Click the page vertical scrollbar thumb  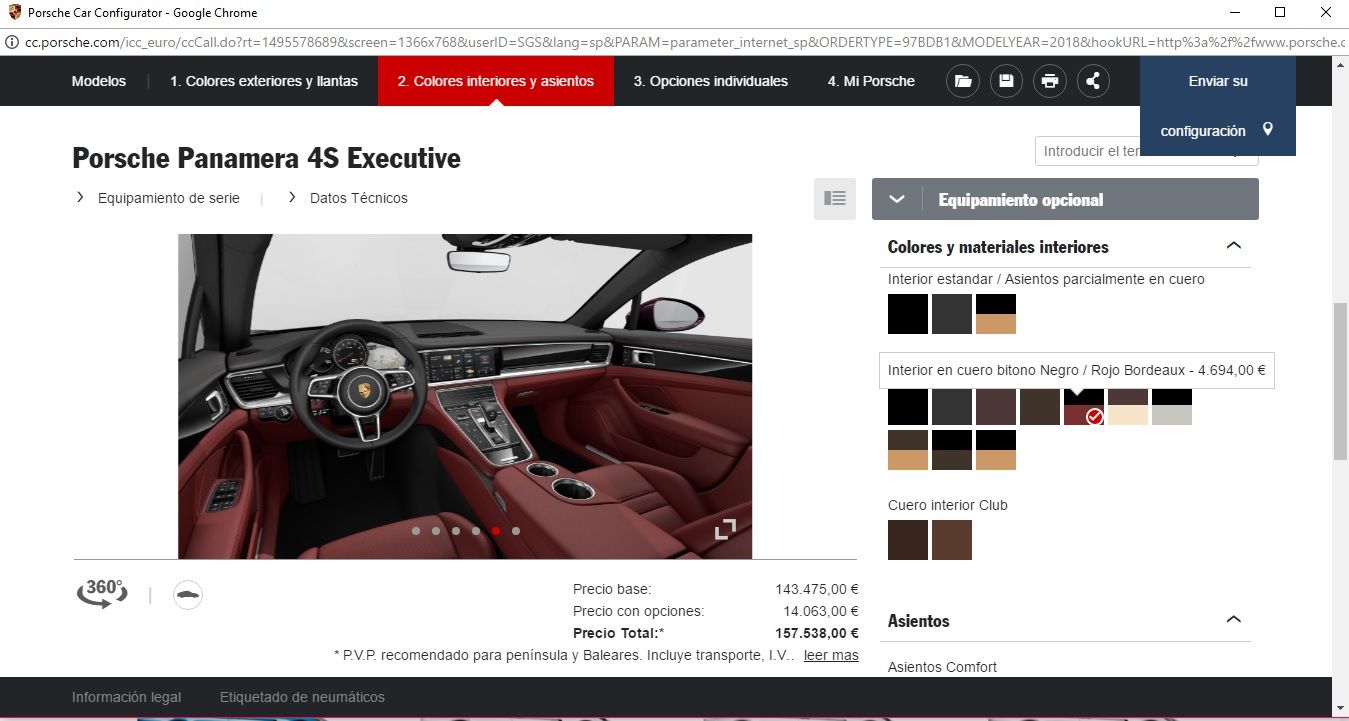tap(1340, 380)
